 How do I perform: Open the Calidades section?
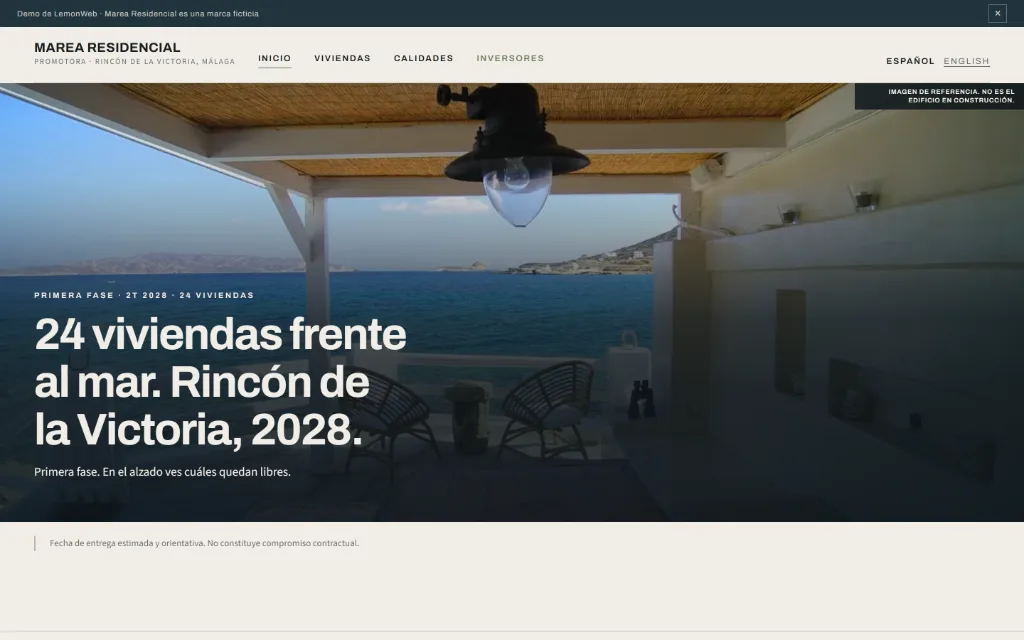(x=423, y=58)
